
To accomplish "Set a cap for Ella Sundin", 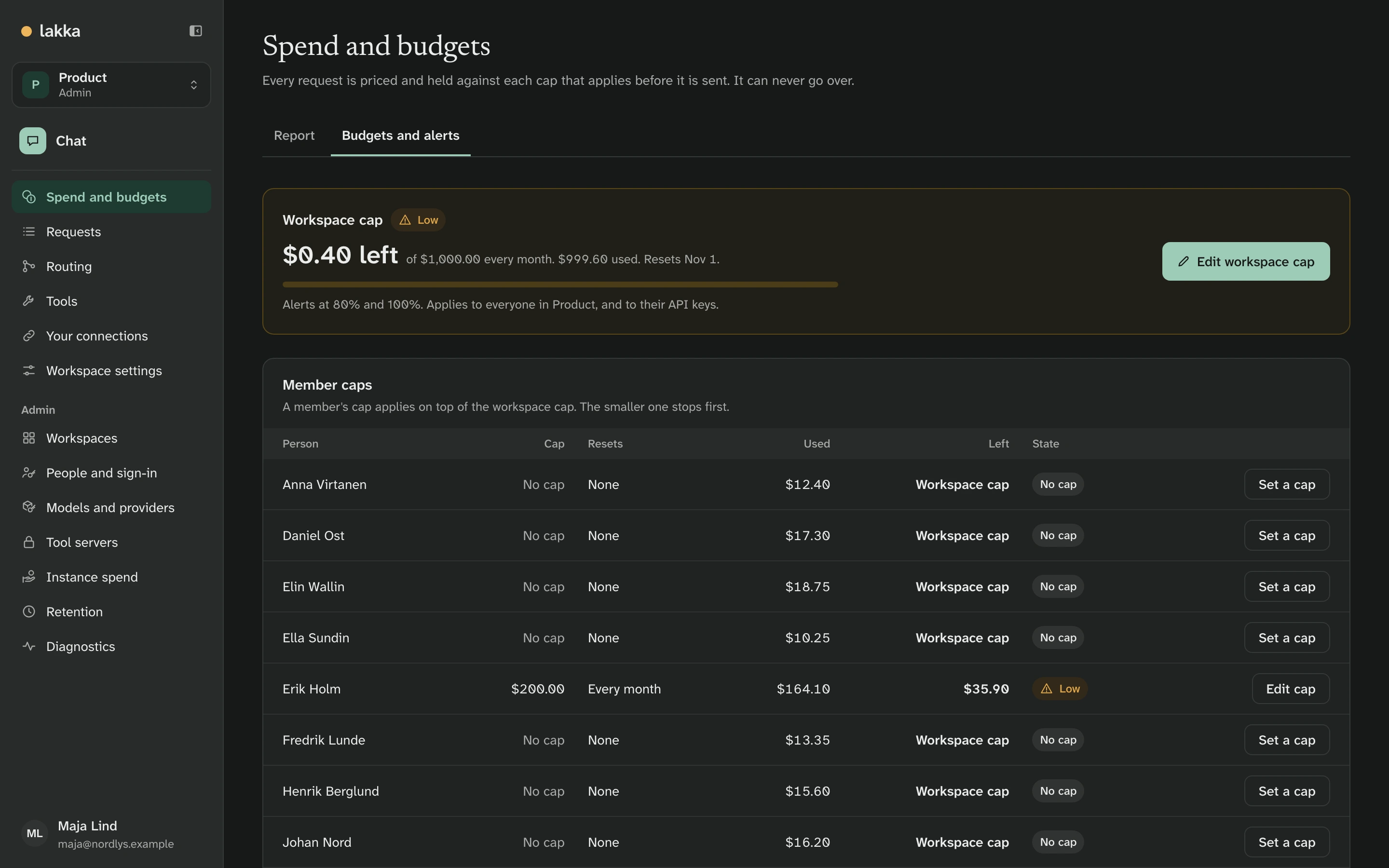I will click(1287, 638).
